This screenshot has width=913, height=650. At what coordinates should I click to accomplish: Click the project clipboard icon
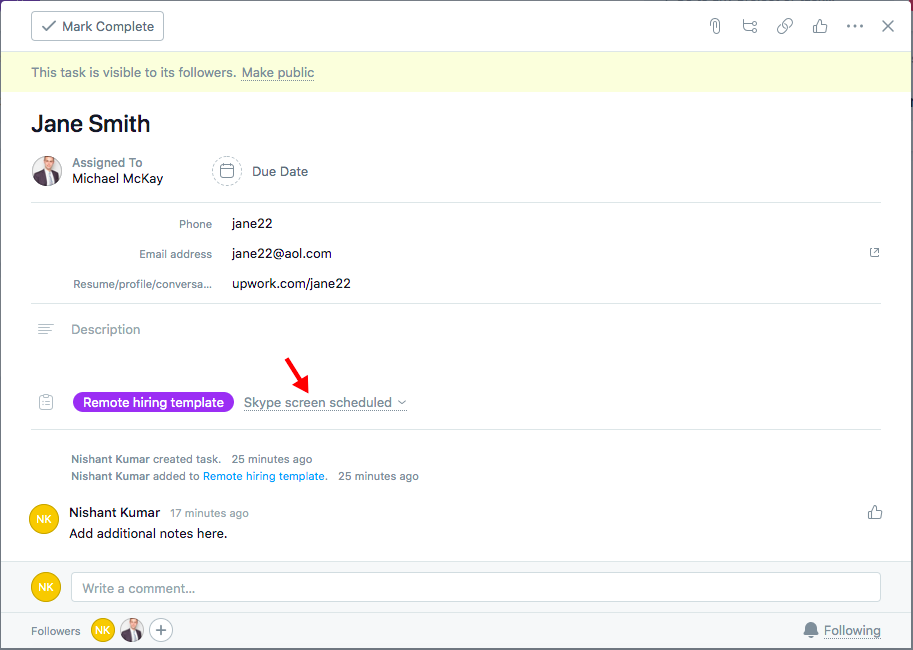(x=46, y=402)
